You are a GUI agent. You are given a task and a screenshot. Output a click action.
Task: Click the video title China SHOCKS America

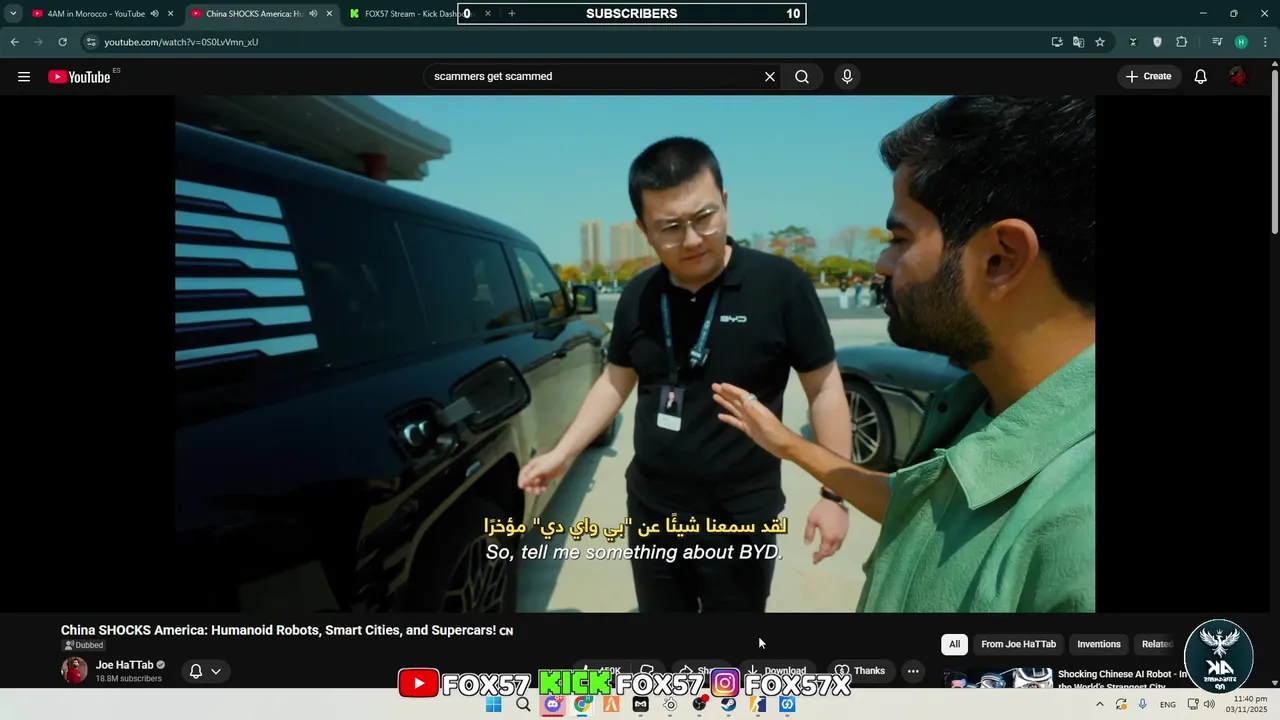pyautogui.click(x=287, y=631)
